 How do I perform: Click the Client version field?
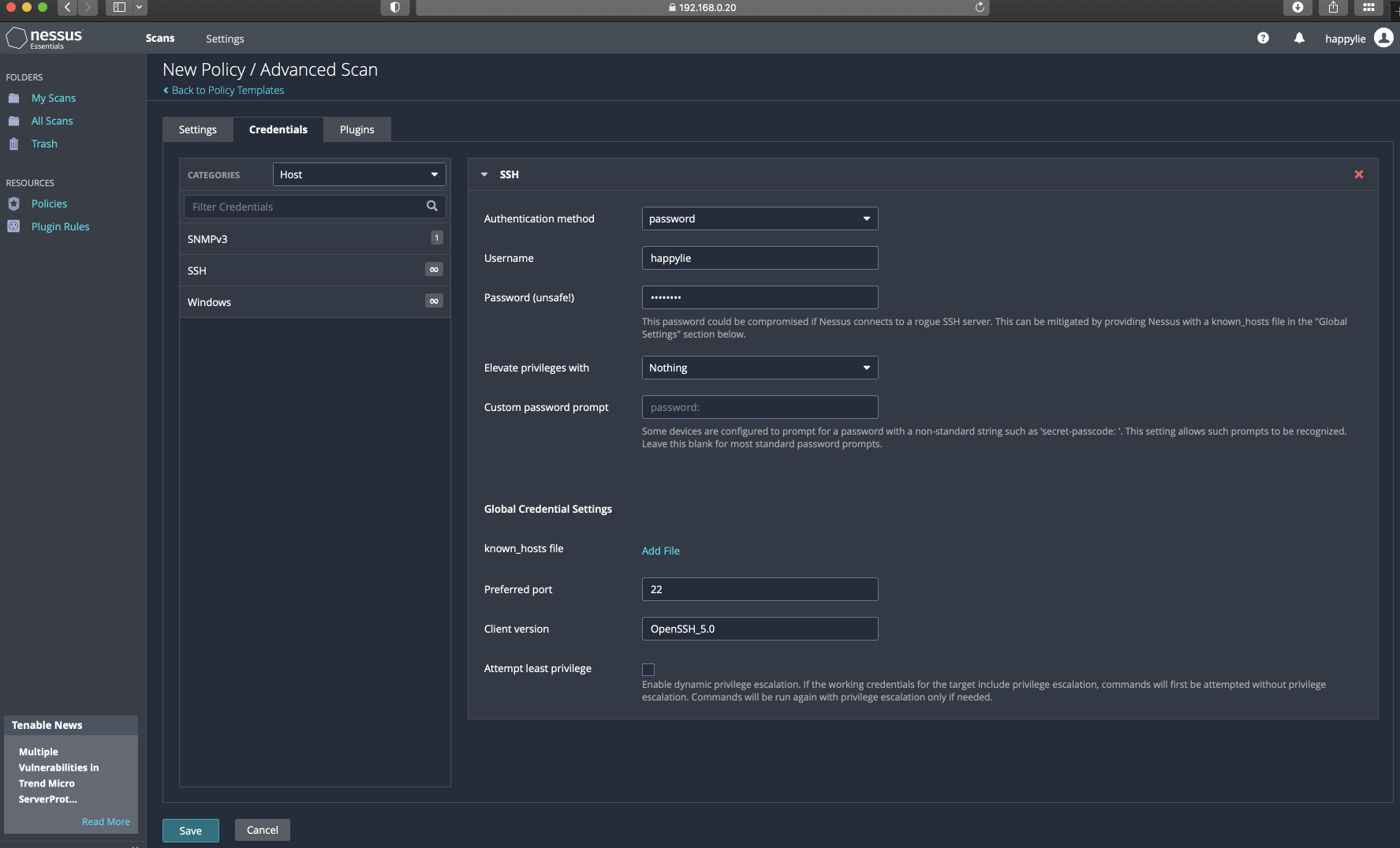pyautogui.click(x=760, y=629)
